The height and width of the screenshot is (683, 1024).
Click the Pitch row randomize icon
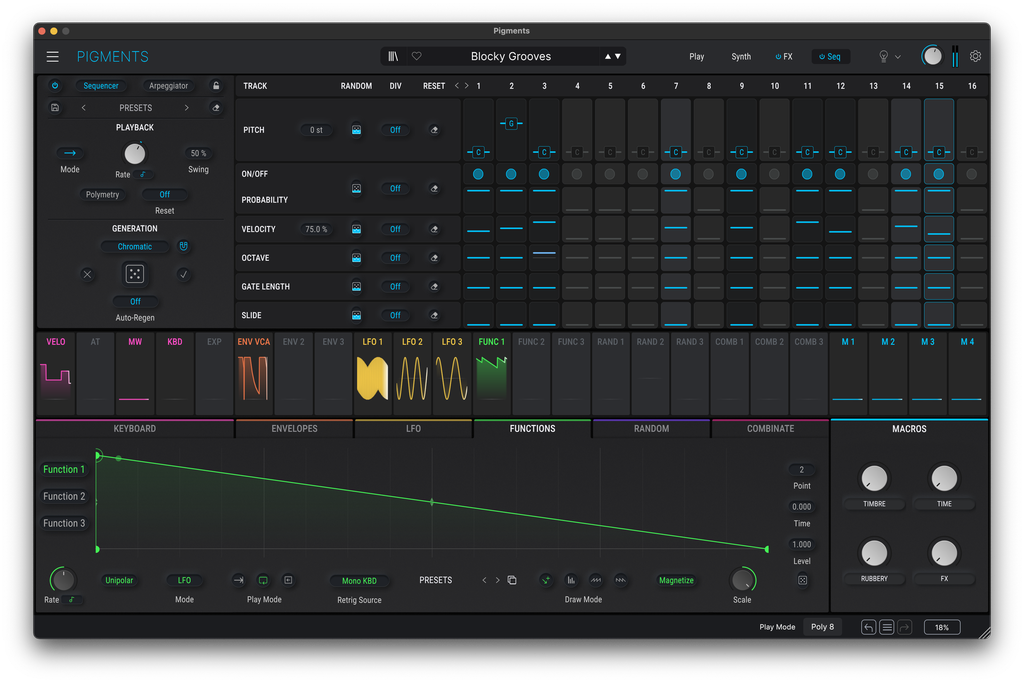coord(357,130)
